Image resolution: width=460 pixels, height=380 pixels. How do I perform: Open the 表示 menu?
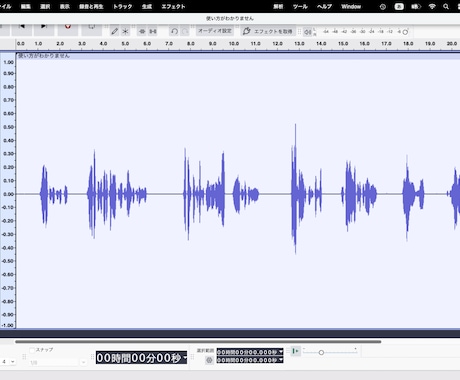[65, 6]
